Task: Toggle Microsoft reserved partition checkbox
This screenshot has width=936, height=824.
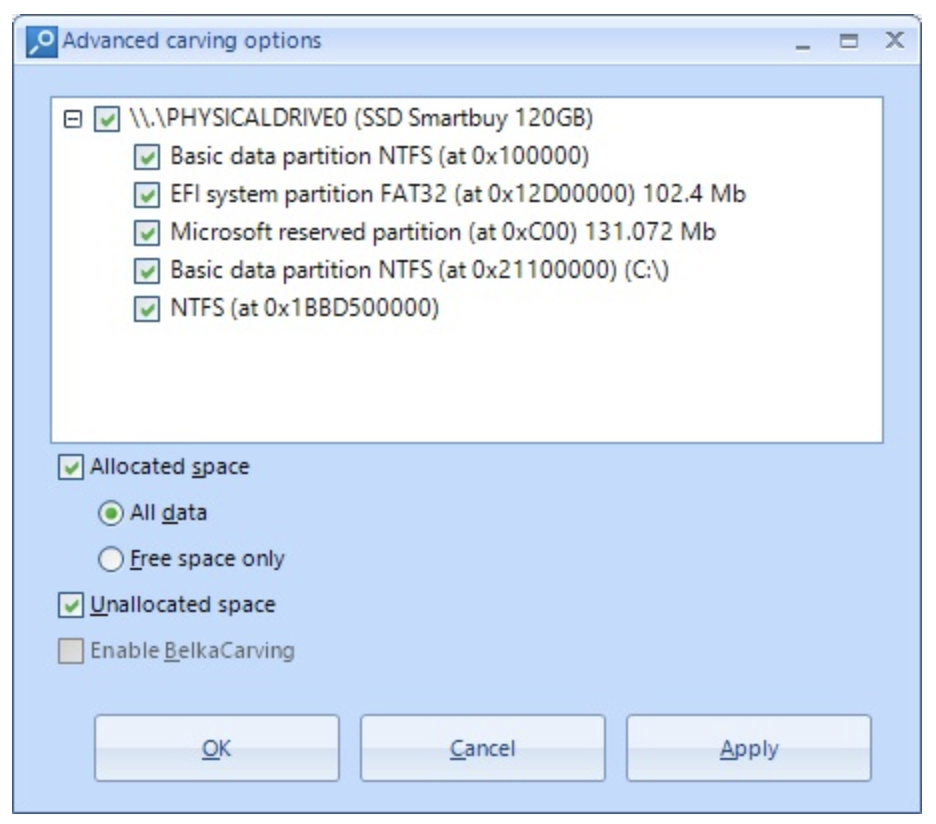Action: click(147, 233)
